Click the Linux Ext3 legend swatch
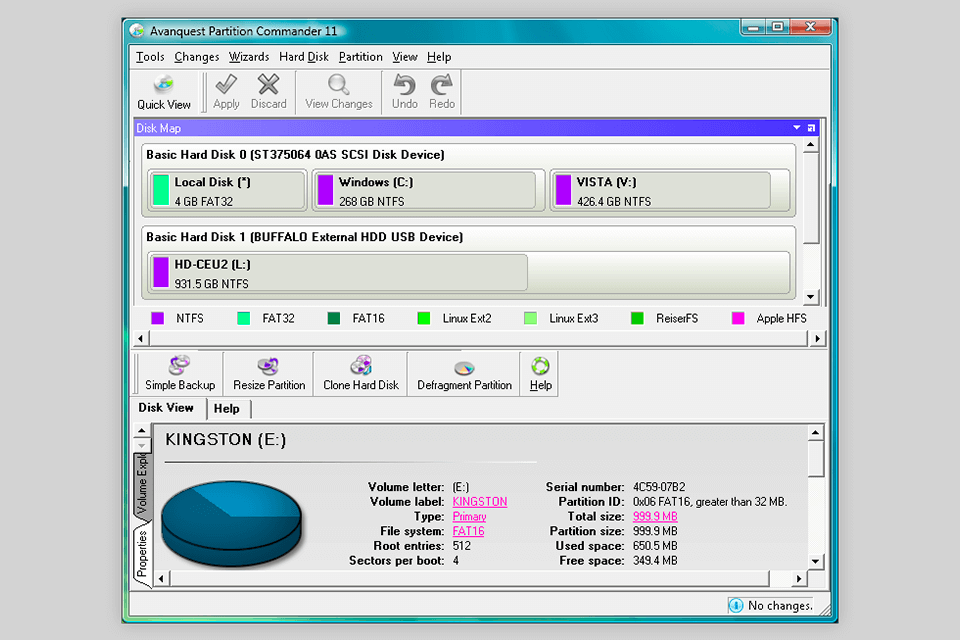Image resolution: width=960 pixels, height=640 pixels. coord(530,318)
